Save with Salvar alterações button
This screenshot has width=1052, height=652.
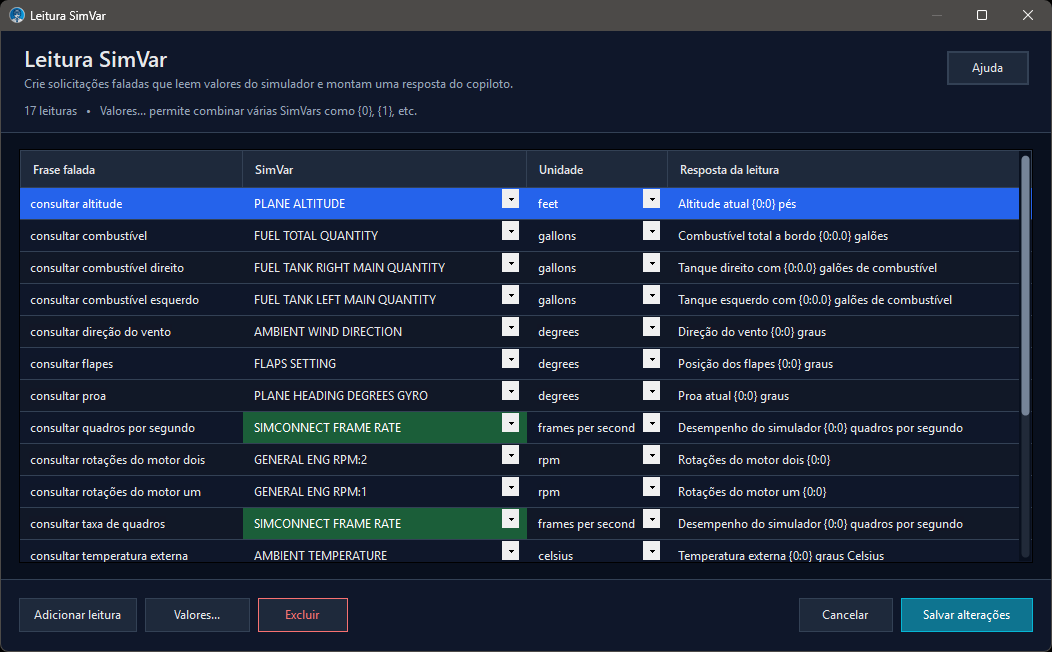pos(966,615)
